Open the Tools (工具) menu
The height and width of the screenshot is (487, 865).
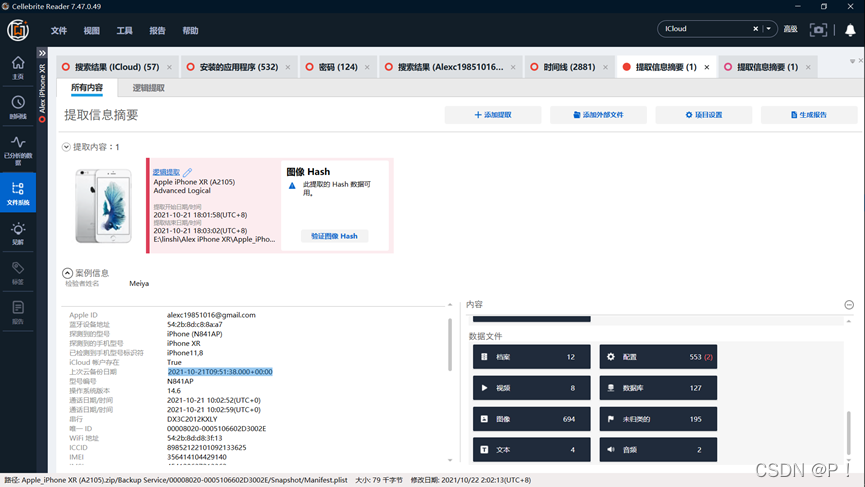pyautogui.click(x=124, y=30)
